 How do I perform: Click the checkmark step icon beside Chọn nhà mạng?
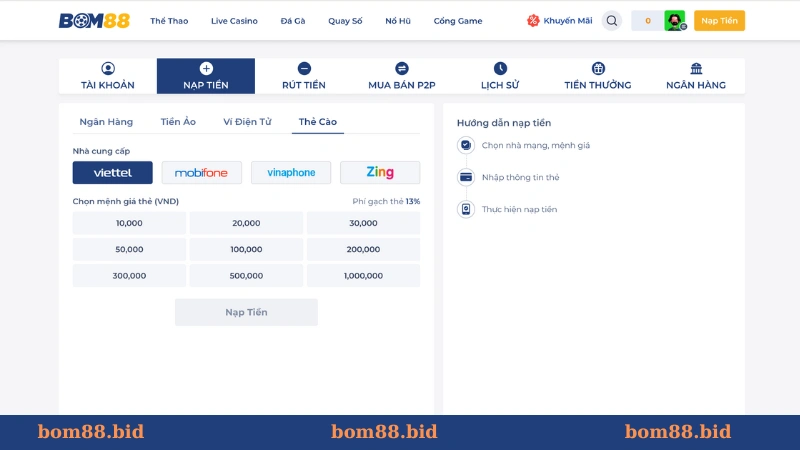click(x=466, y=145)
